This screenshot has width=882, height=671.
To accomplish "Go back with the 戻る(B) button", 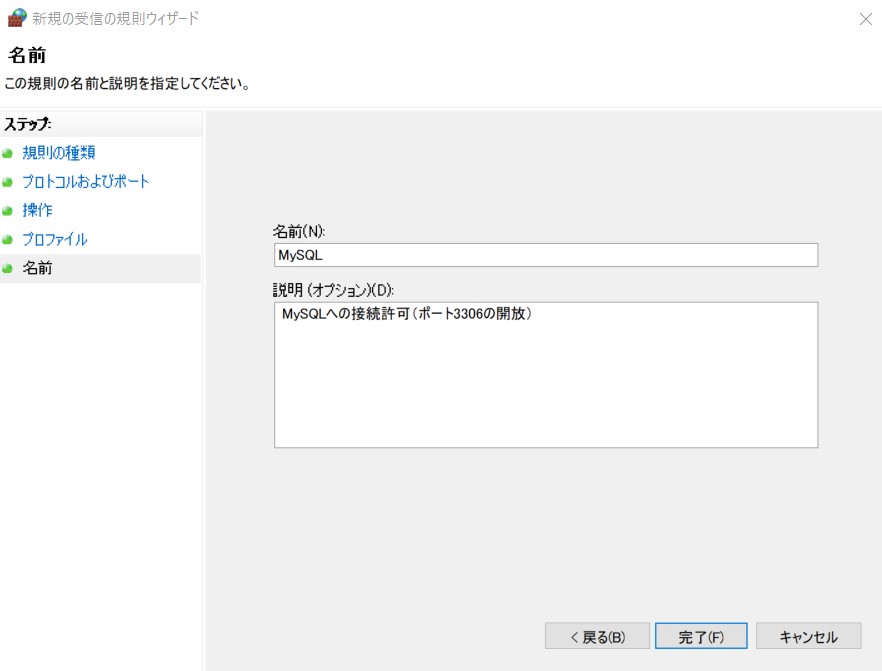I will pyautogui.click(x=597, y=636).
